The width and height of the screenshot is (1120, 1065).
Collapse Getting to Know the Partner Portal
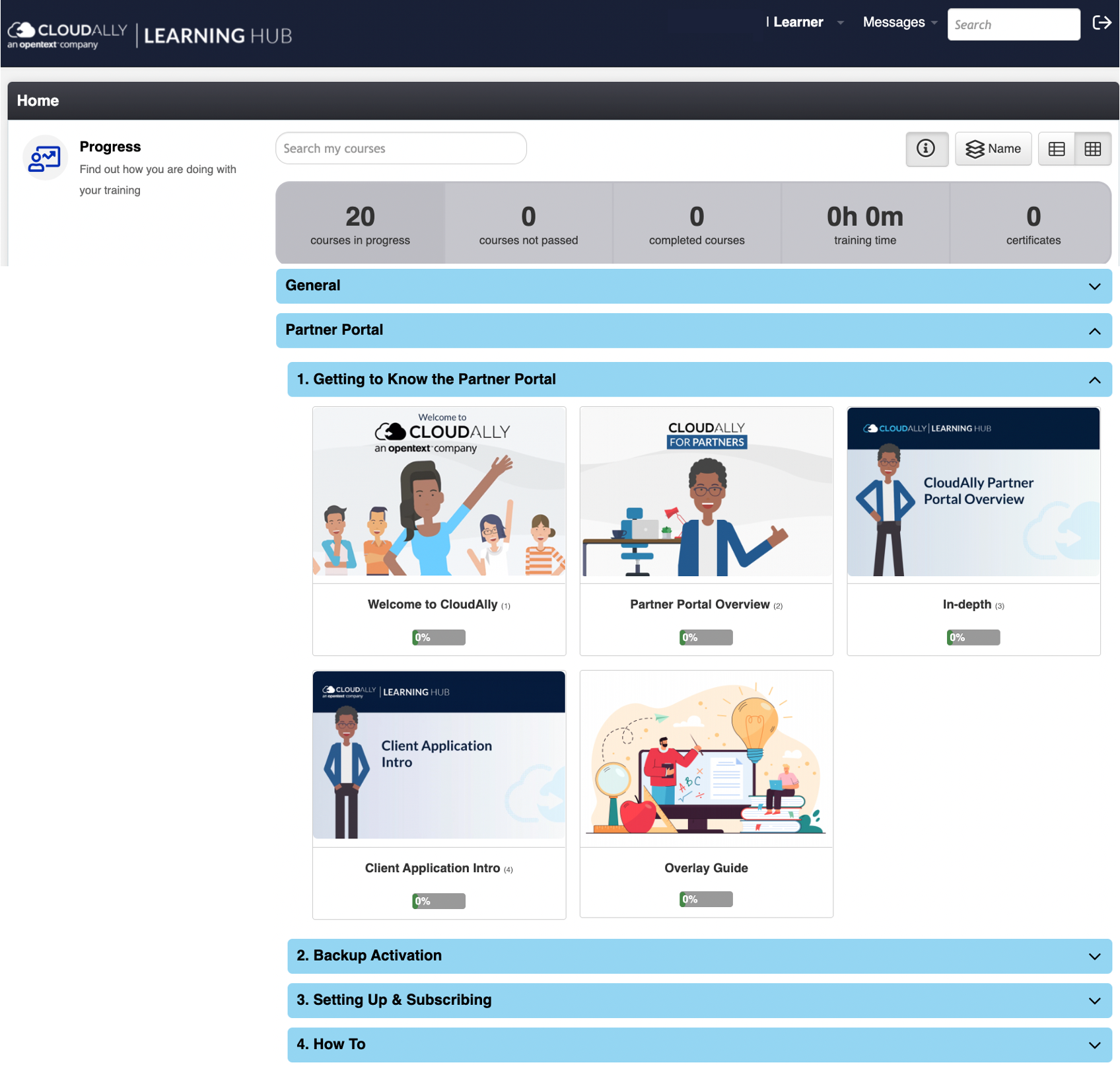pyautogui.click(x=699, y=380)
